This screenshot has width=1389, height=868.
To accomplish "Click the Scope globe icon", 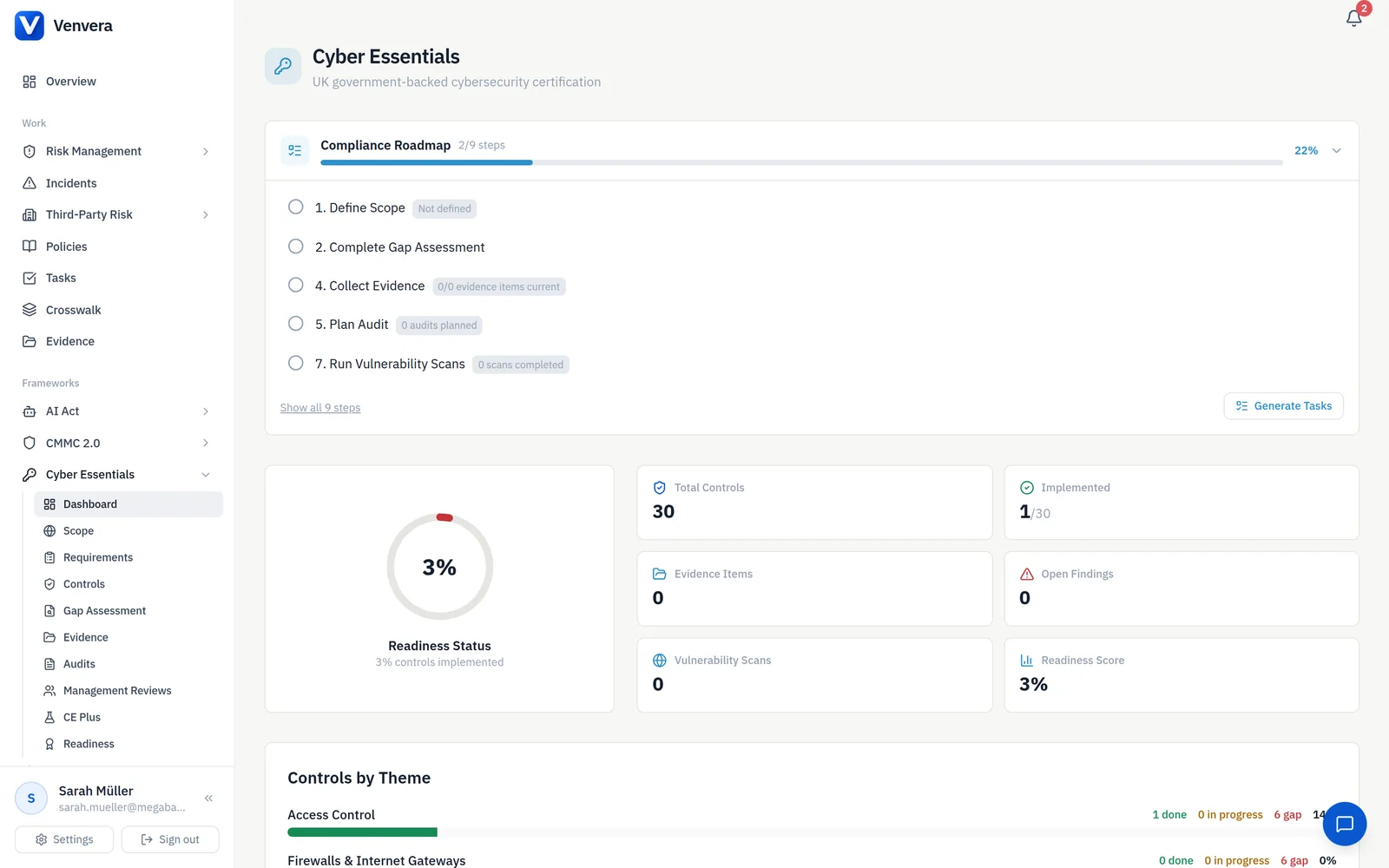I will (49, 531).
